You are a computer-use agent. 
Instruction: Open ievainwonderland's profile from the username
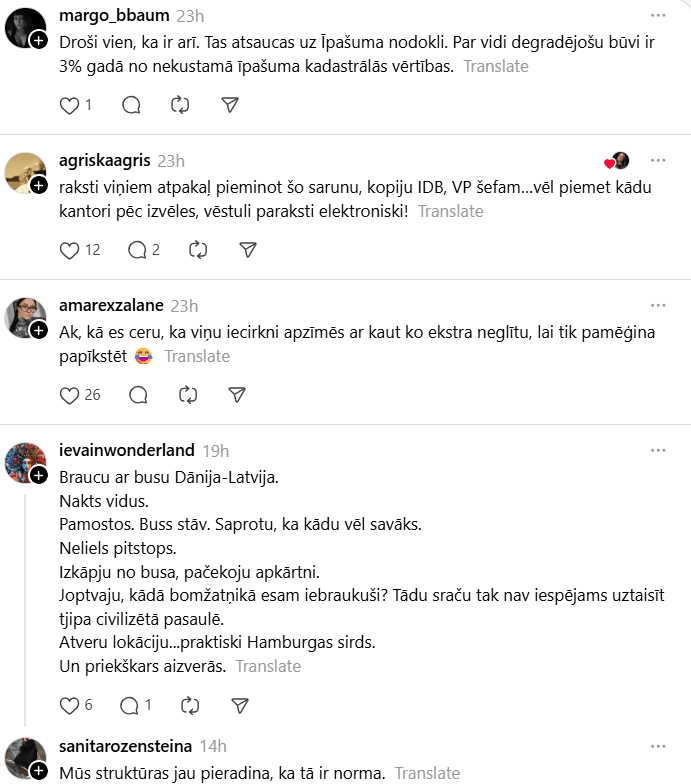coord(127,450)
